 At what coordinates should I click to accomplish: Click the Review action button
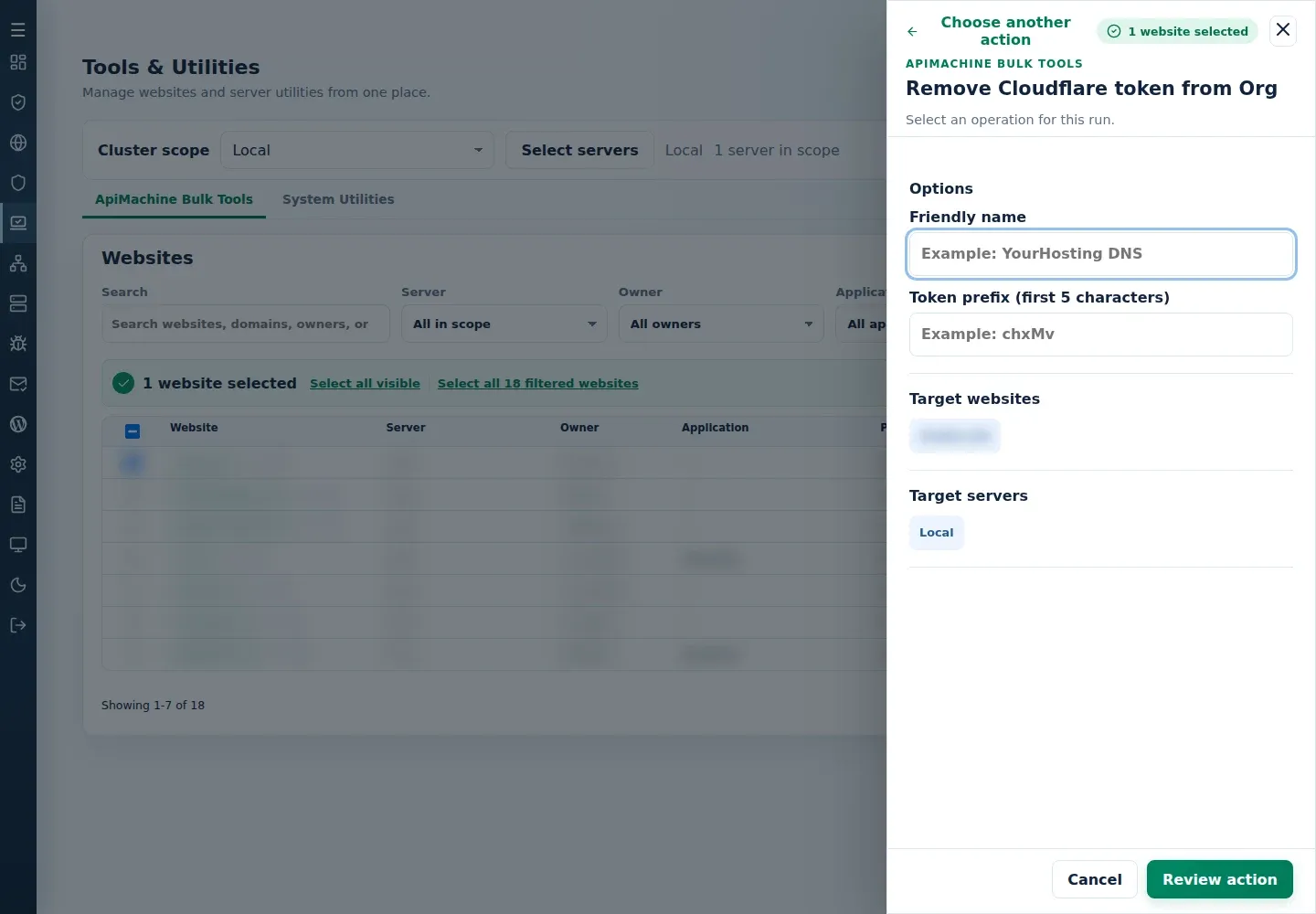pyautogui.click(x=1219, y=879)
